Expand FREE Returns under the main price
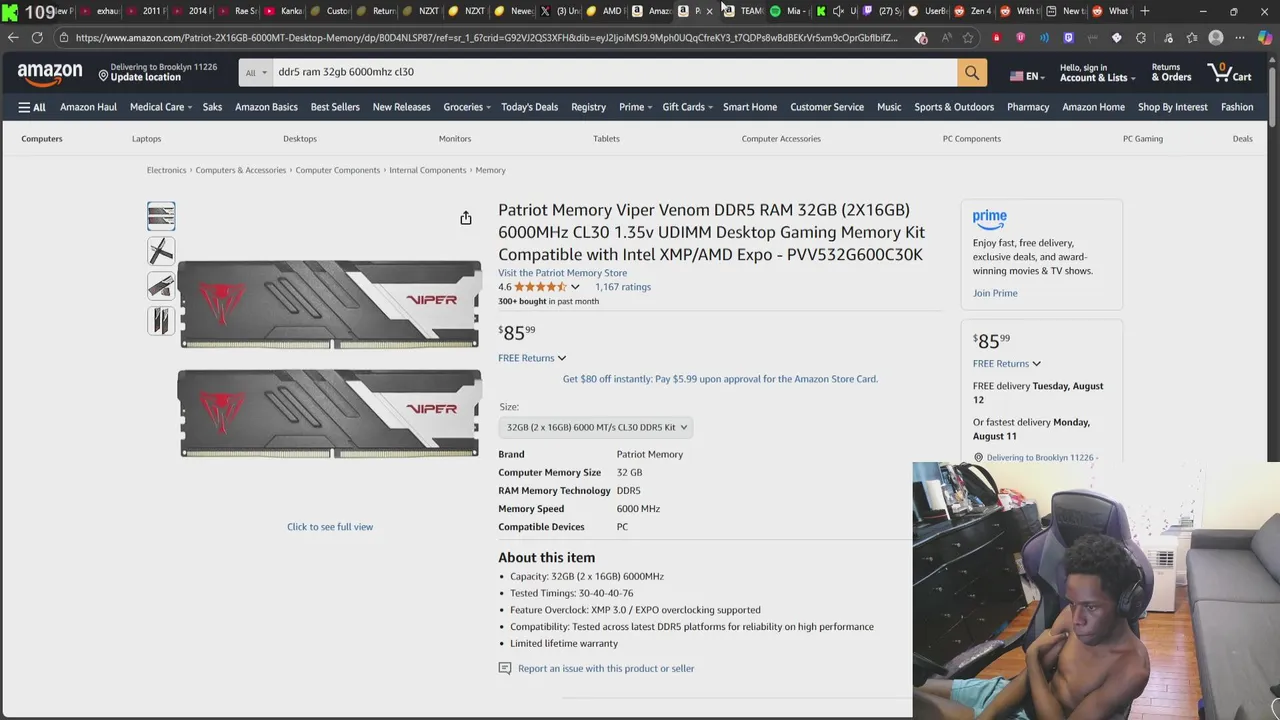 [x=532, y=358]
